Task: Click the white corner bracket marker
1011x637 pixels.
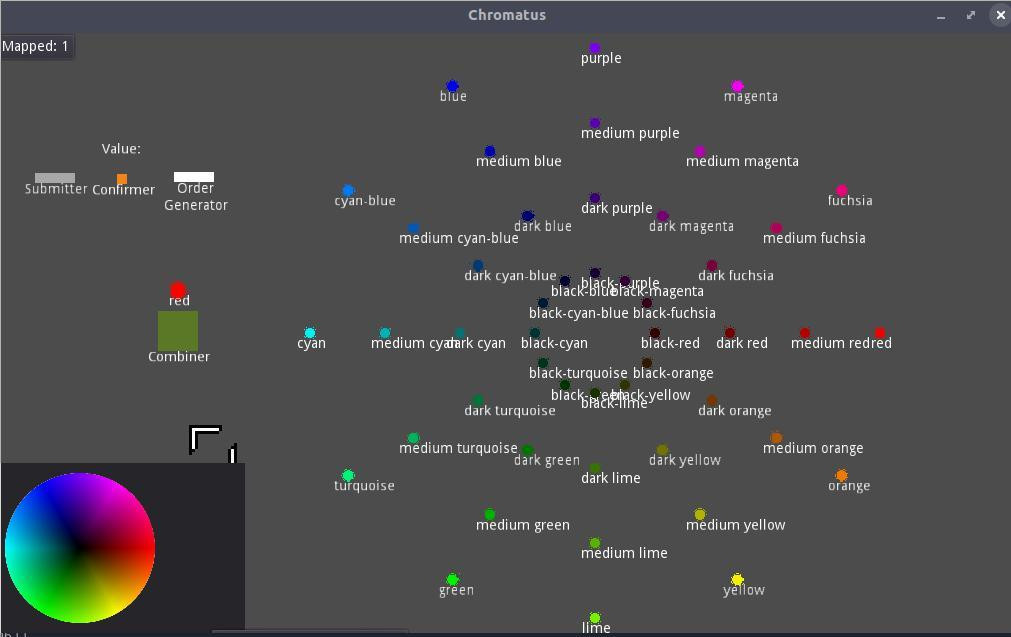Action: 205,440
